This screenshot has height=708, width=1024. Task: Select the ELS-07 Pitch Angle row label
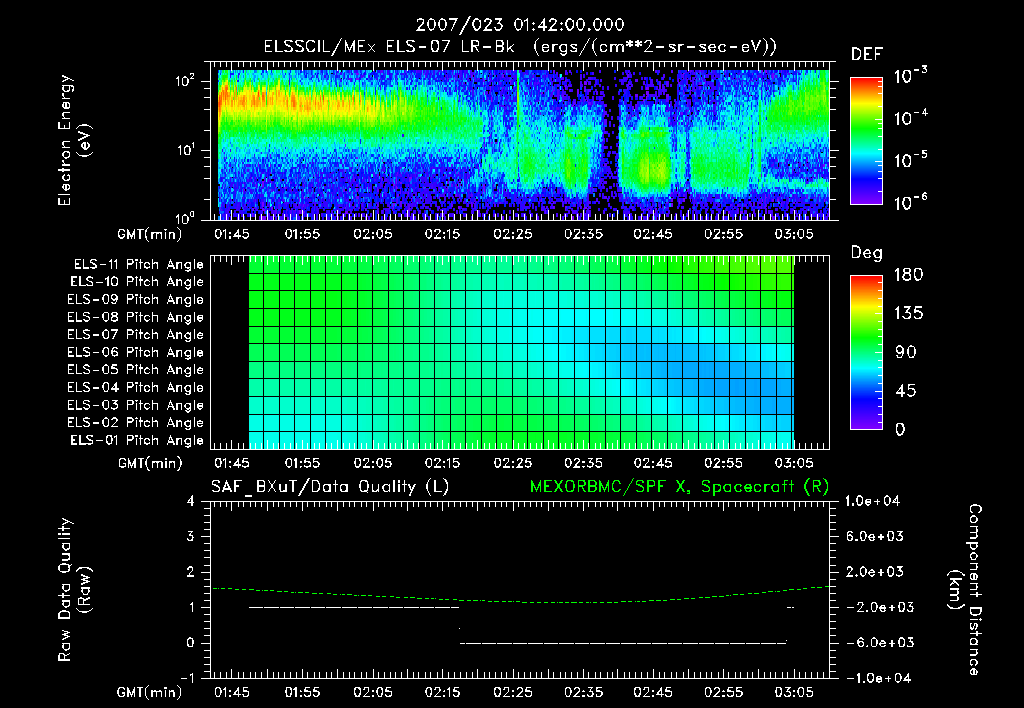(135, 334)
